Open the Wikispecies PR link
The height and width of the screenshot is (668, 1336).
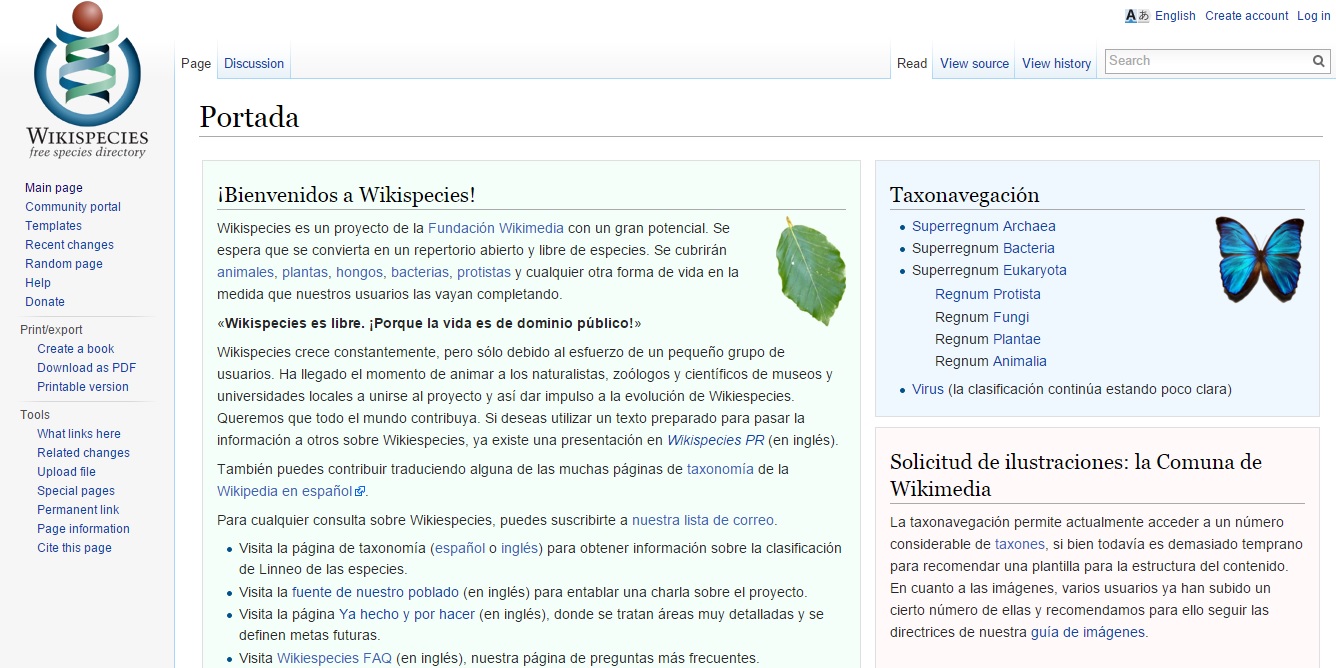click(x=716, y=440)
